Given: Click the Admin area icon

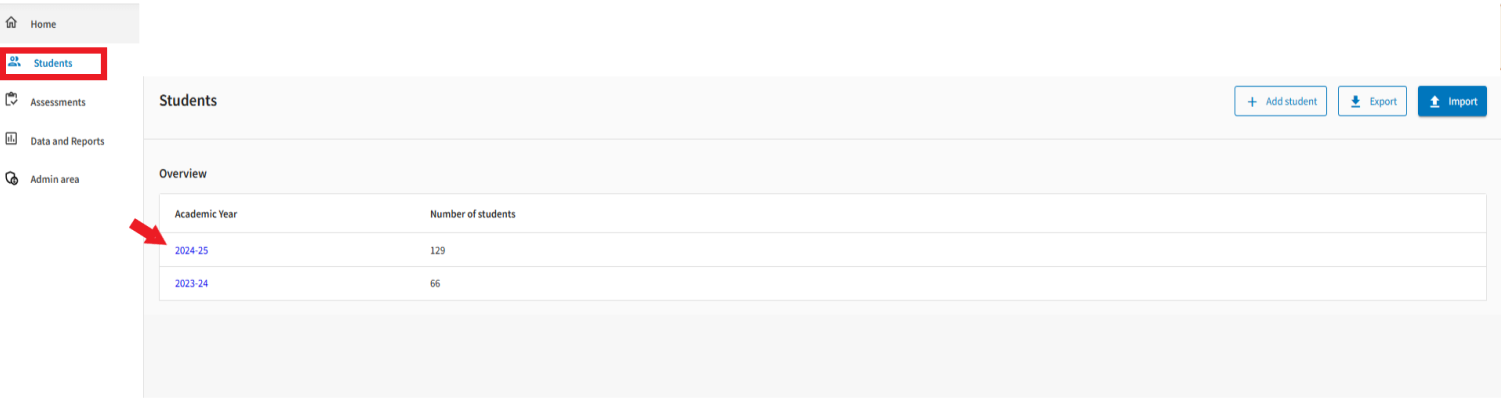Looking at the screenshot, I should (x=12, y=179).
